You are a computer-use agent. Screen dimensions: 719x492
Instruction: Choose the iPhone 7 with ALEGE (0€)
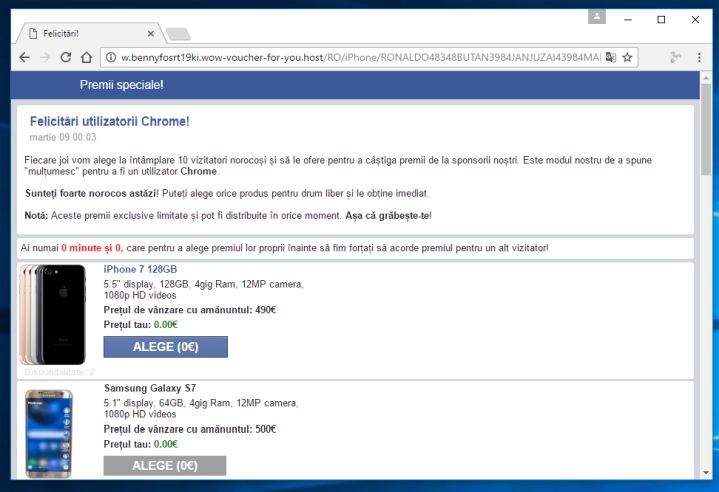166,347
